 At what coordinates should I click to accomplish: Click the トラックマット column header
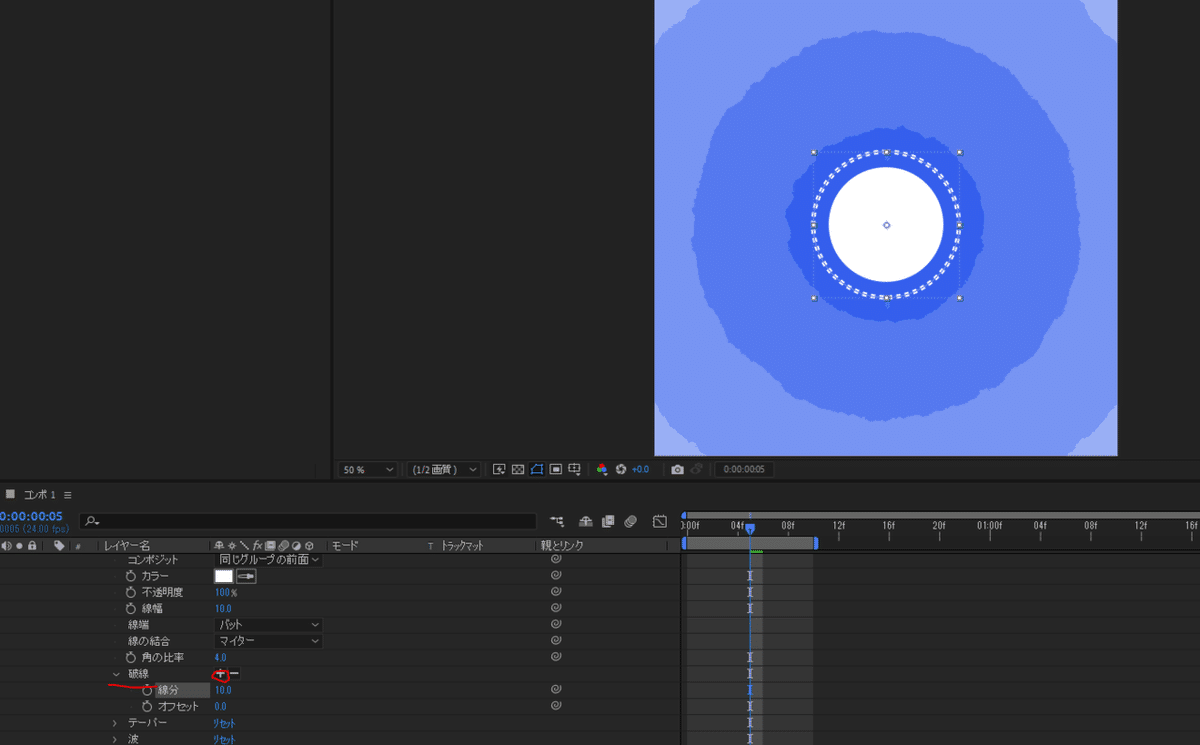pos(462,546)
